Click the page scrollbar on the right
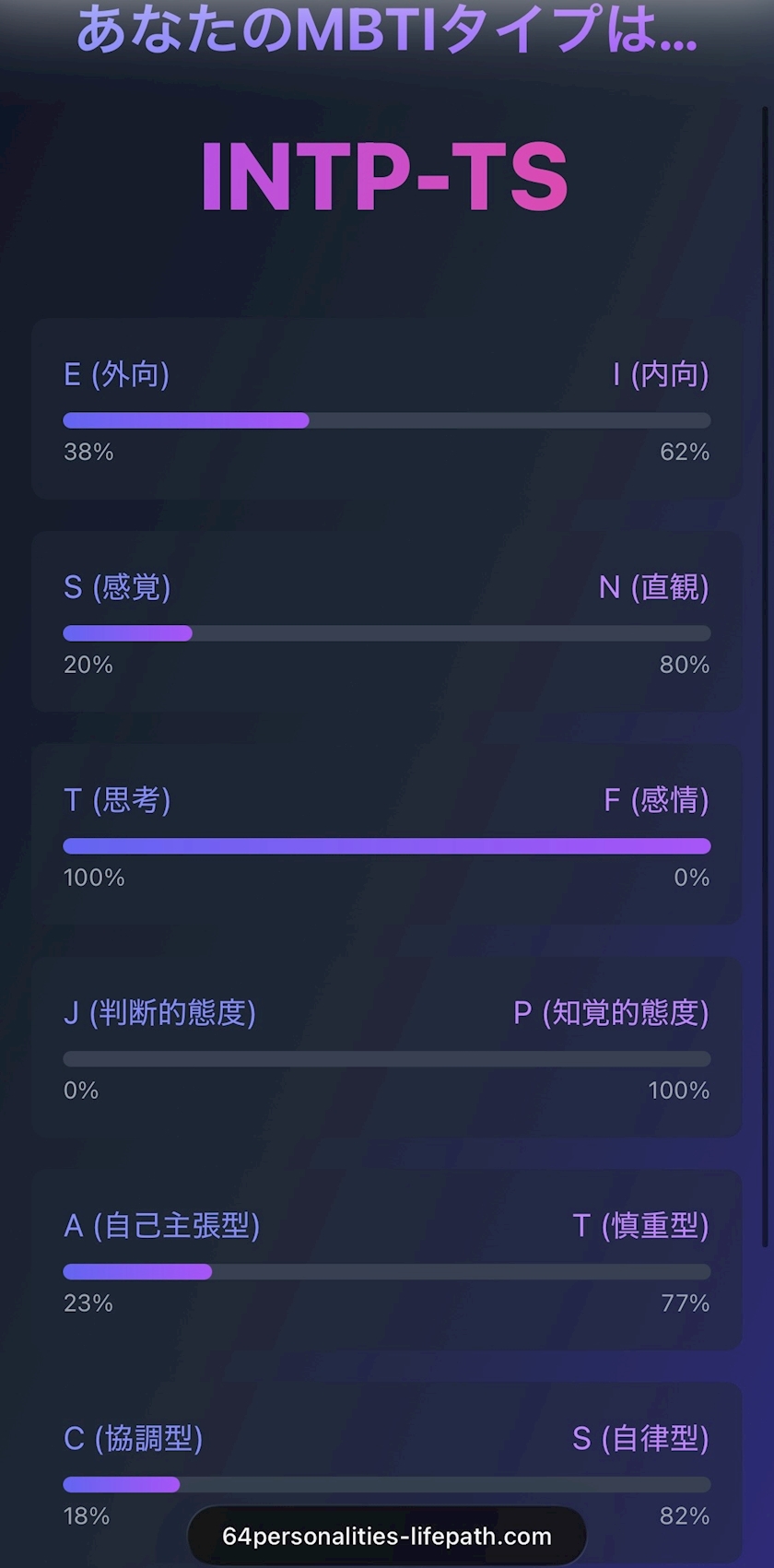The height and width of the screenshot is (1568, 774). pos(765,645)
